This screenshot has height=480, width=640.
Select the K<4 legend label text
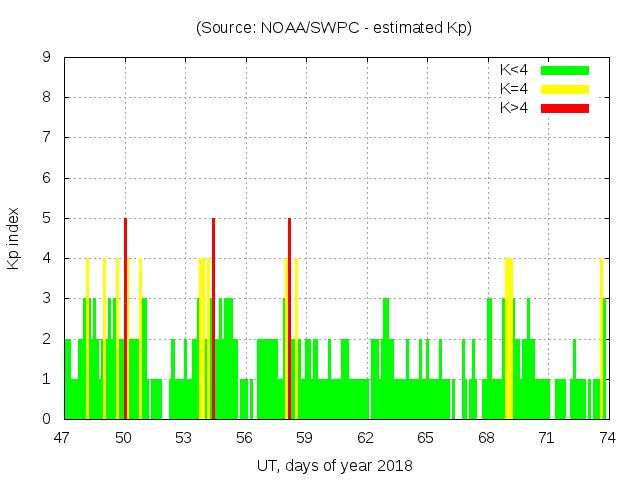(514, 70)
